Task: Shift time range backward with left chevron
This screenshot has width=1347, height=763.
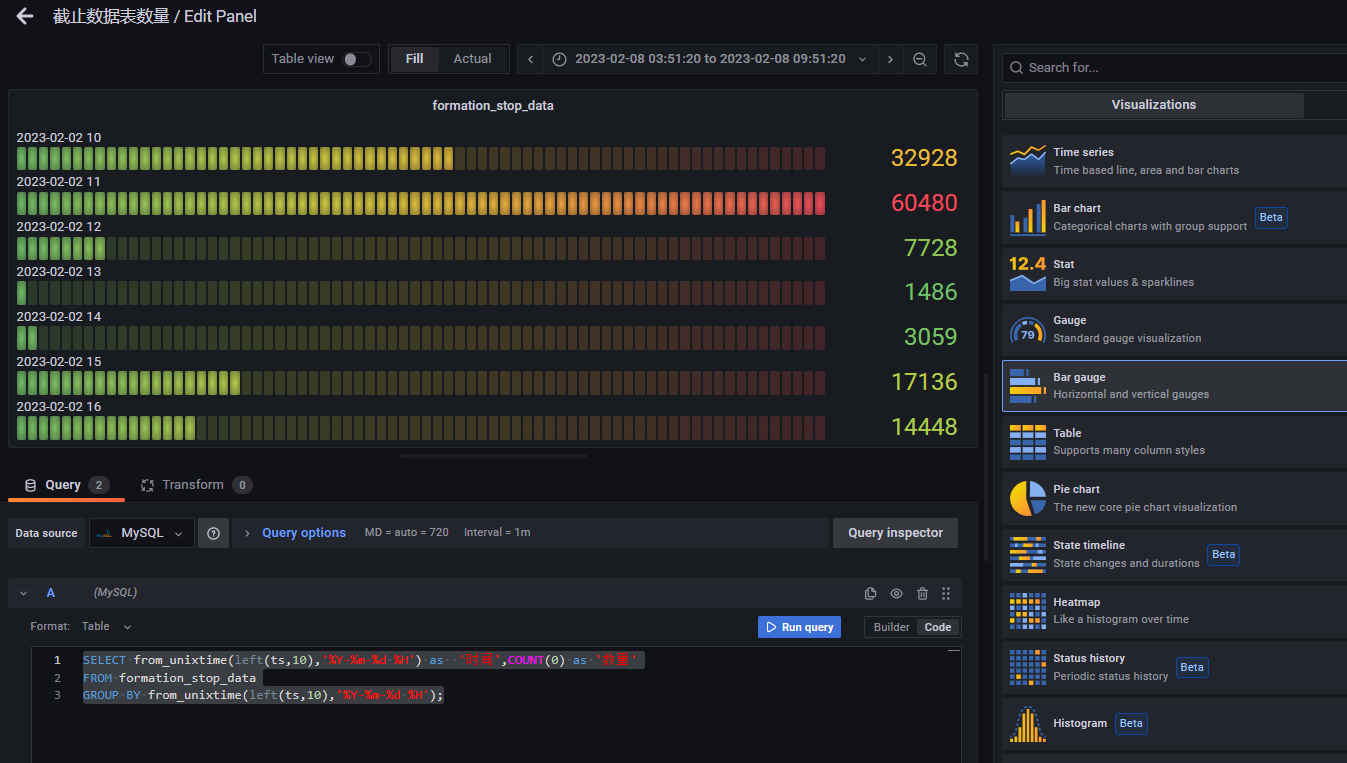Action: click(530, 59)
